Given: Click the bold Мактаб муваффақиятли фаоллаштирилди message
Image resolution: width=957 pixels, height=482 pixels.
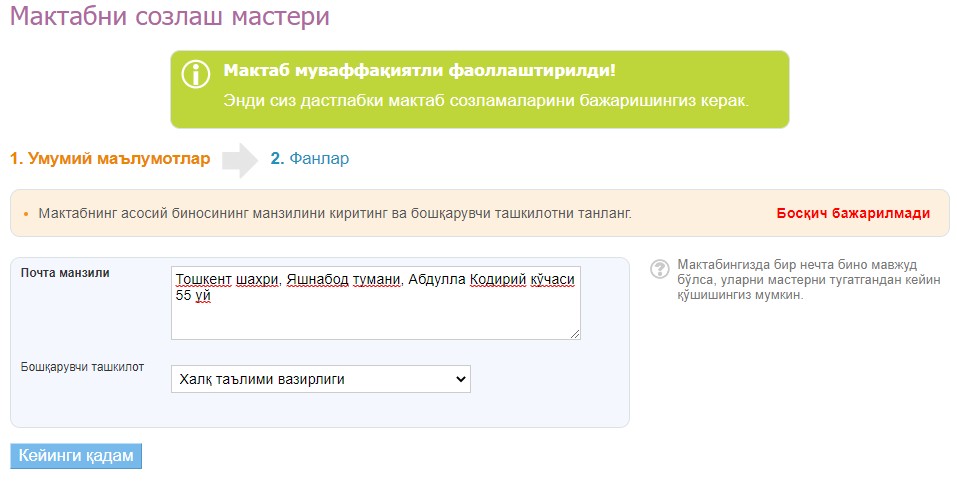Looking at the screenshot, I should click(x=420, y=72).
